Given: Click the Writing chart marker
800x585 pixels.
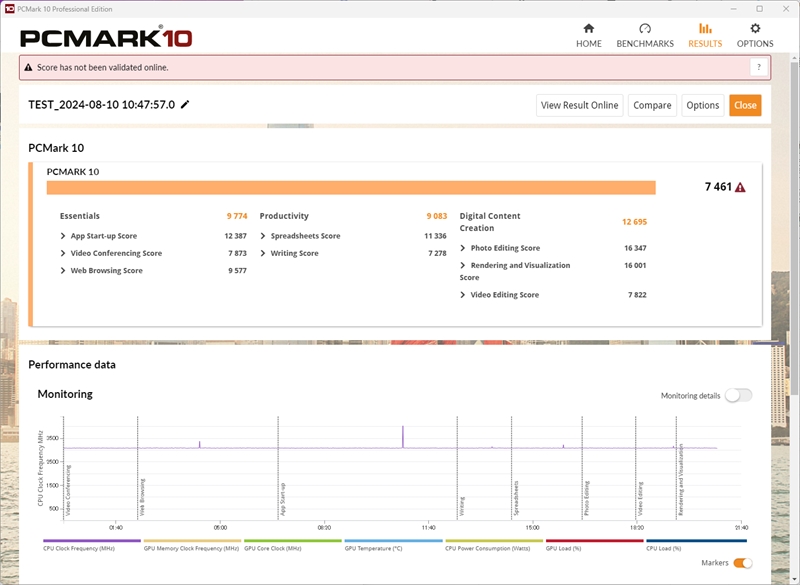Looking at the screenshot, I should (x=462, y=506).
